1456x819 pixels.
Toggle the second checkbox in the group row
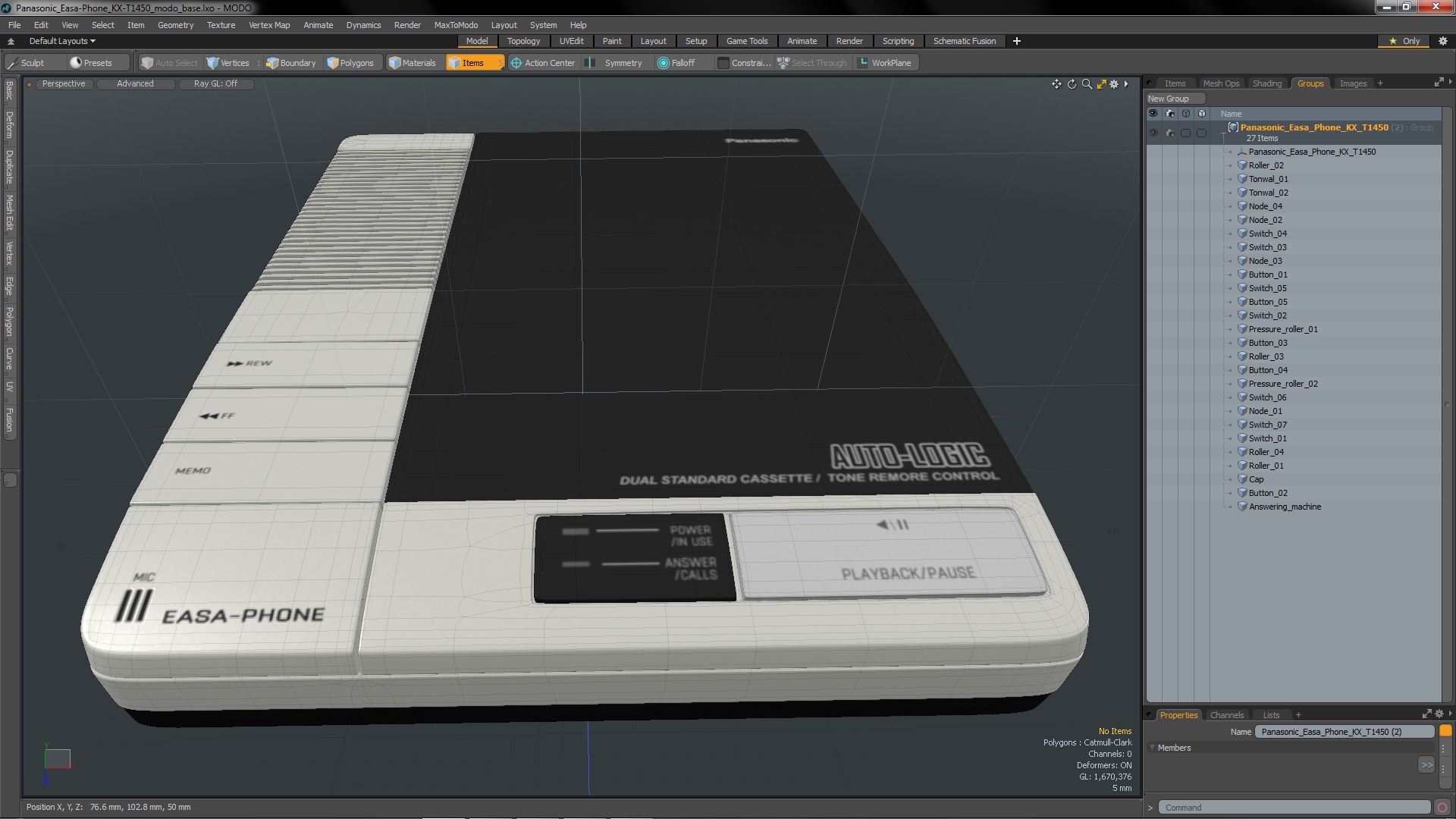pos(1202,133)
